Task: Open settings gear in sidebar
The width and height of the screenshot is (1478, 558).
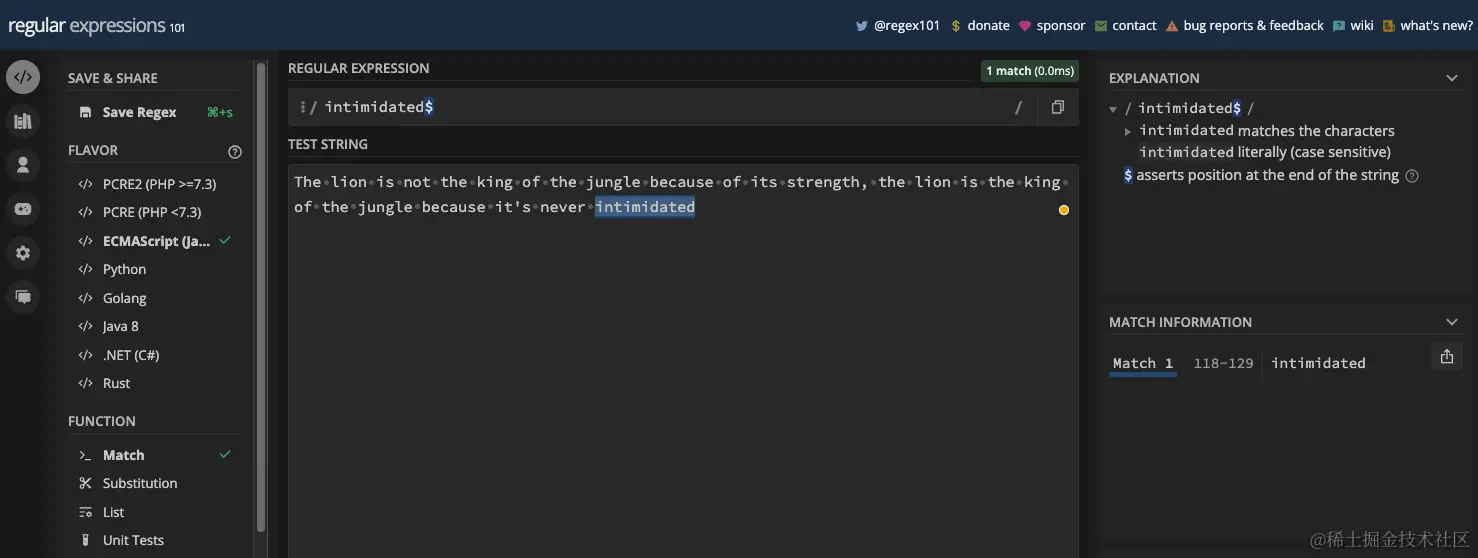Action: coord(23,253)
